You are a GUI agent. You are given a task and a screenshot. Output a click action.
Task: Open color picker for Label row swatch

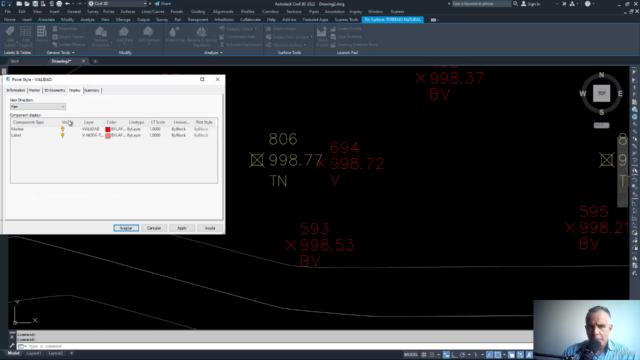tap(108, 136)
